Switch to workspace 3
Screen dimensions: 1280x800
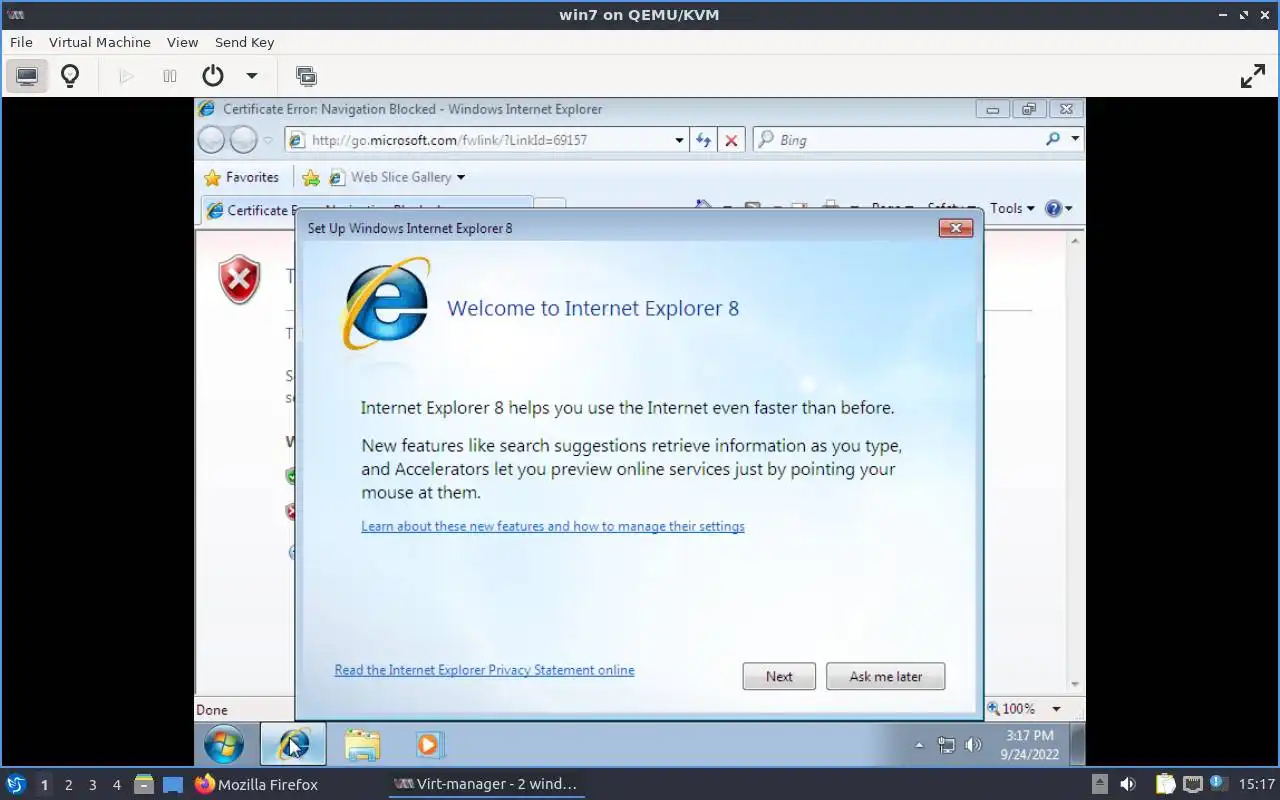(92, 785)
